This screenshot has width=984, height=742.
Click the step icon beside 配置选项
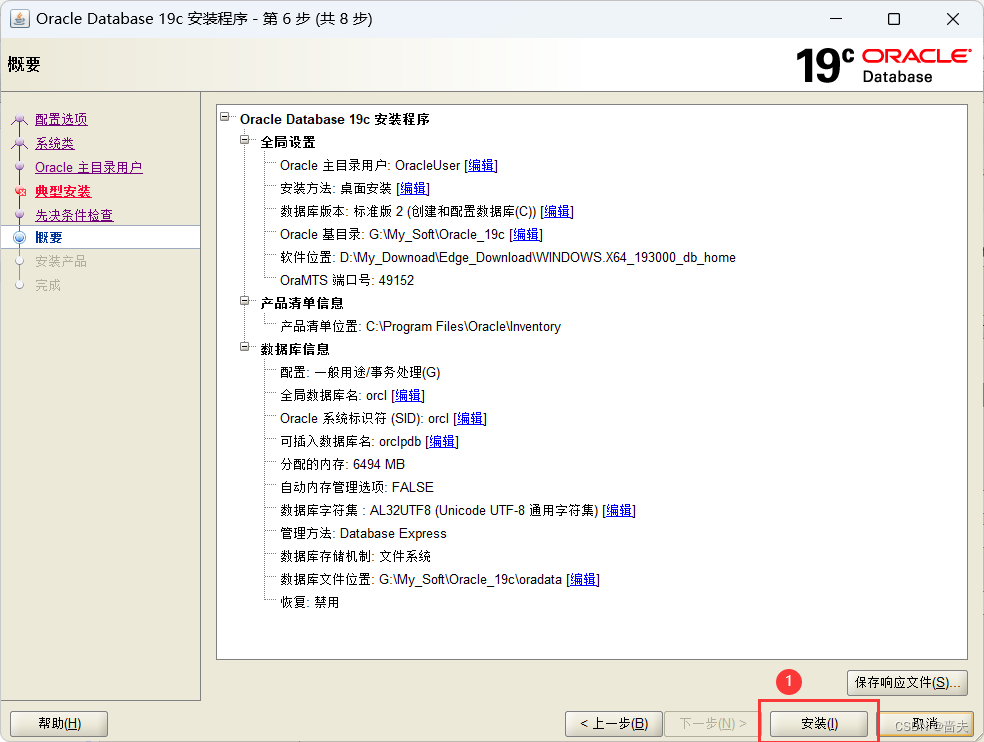19,118
